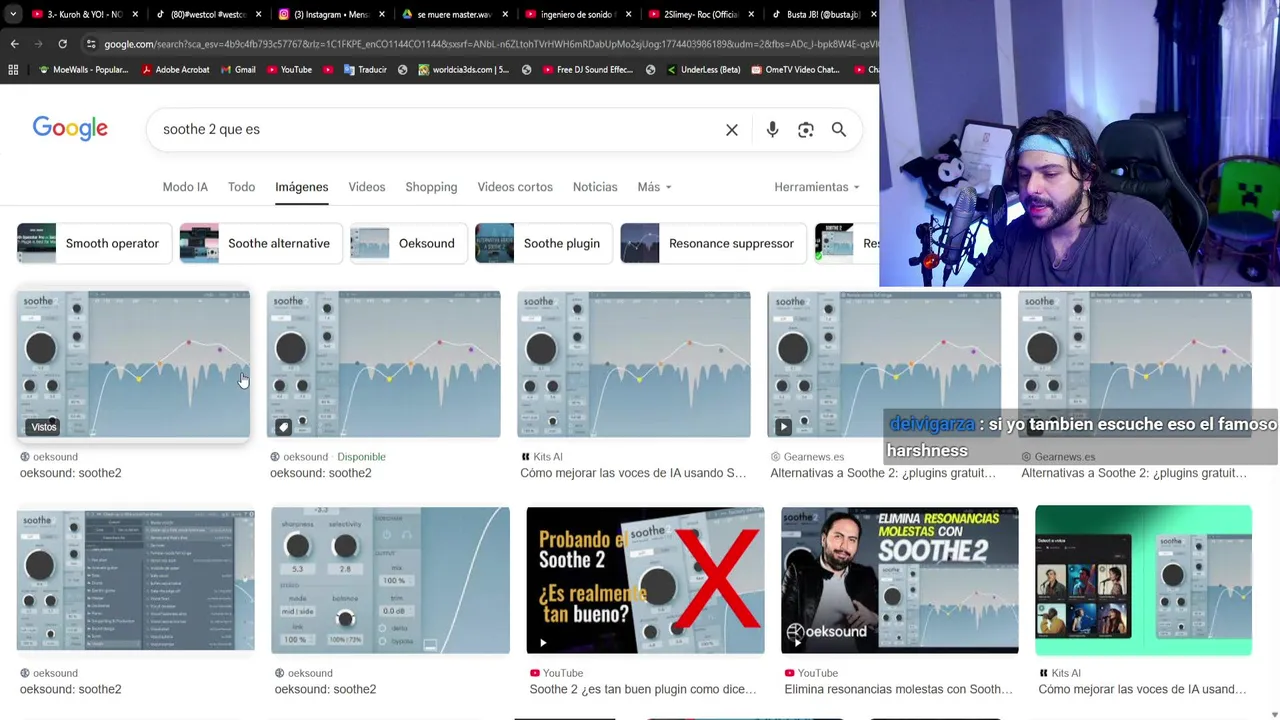1280x720 pixels.
Task: Click Disponible label under second image
Action: click(361, 457)
